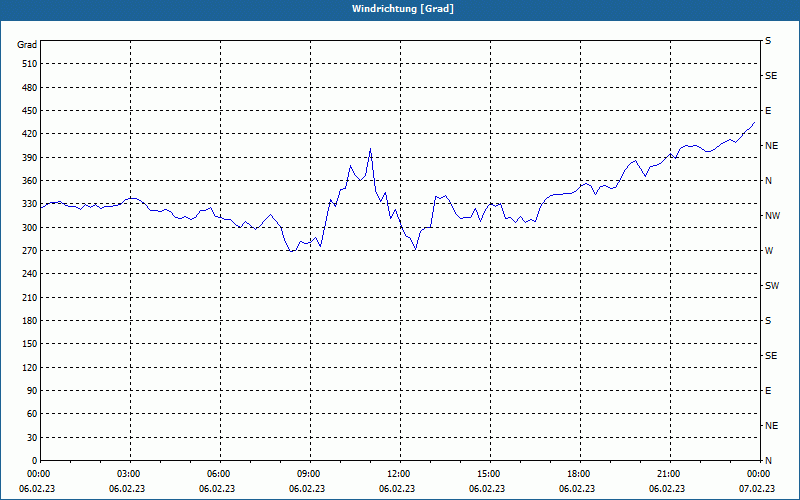Select the 150 y-axis tick label
This screenshot has height=500, width=800.
pos(30,344)
